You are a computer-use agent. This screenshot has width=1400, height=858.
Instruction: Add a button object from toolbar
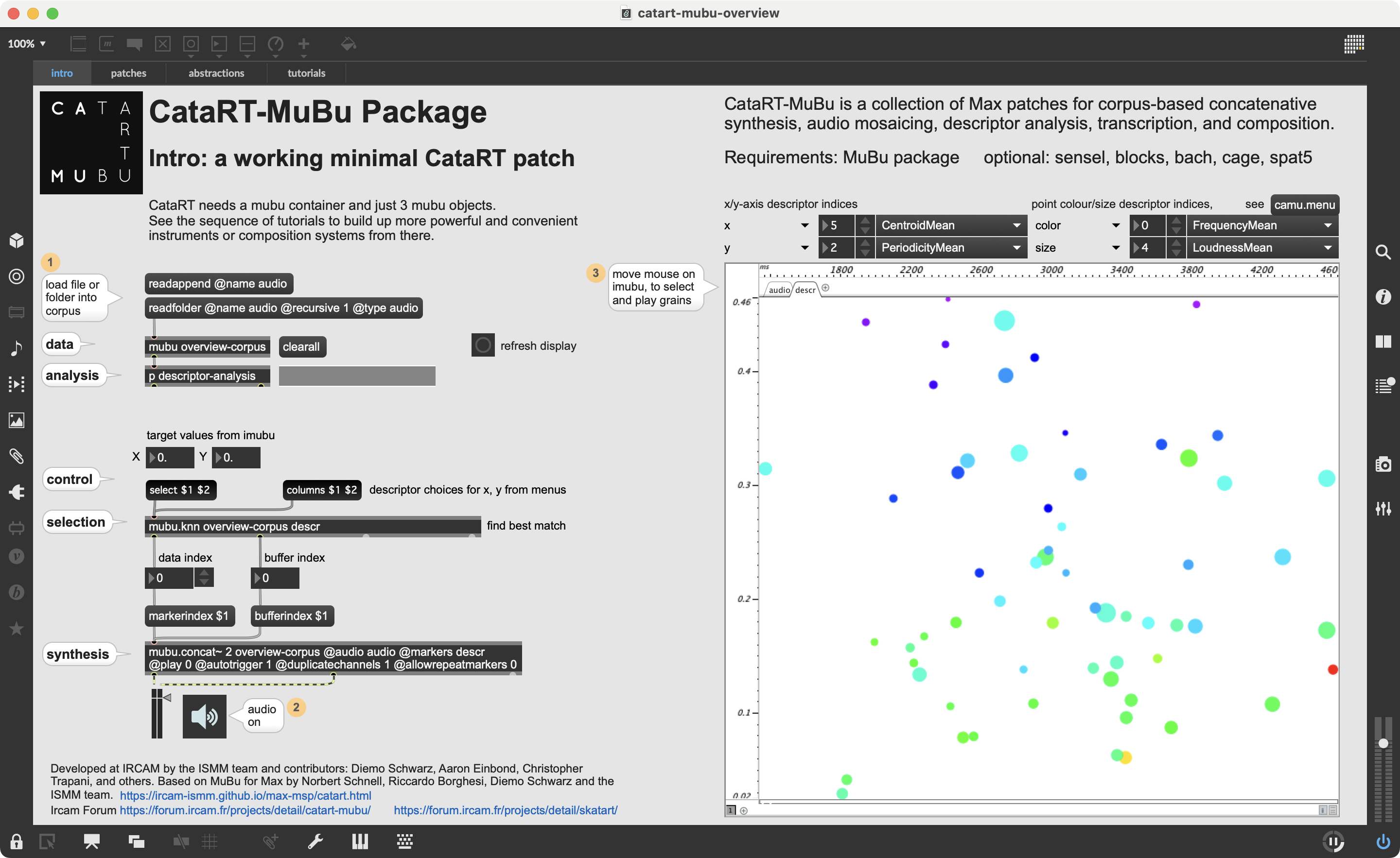coord(191,44)
